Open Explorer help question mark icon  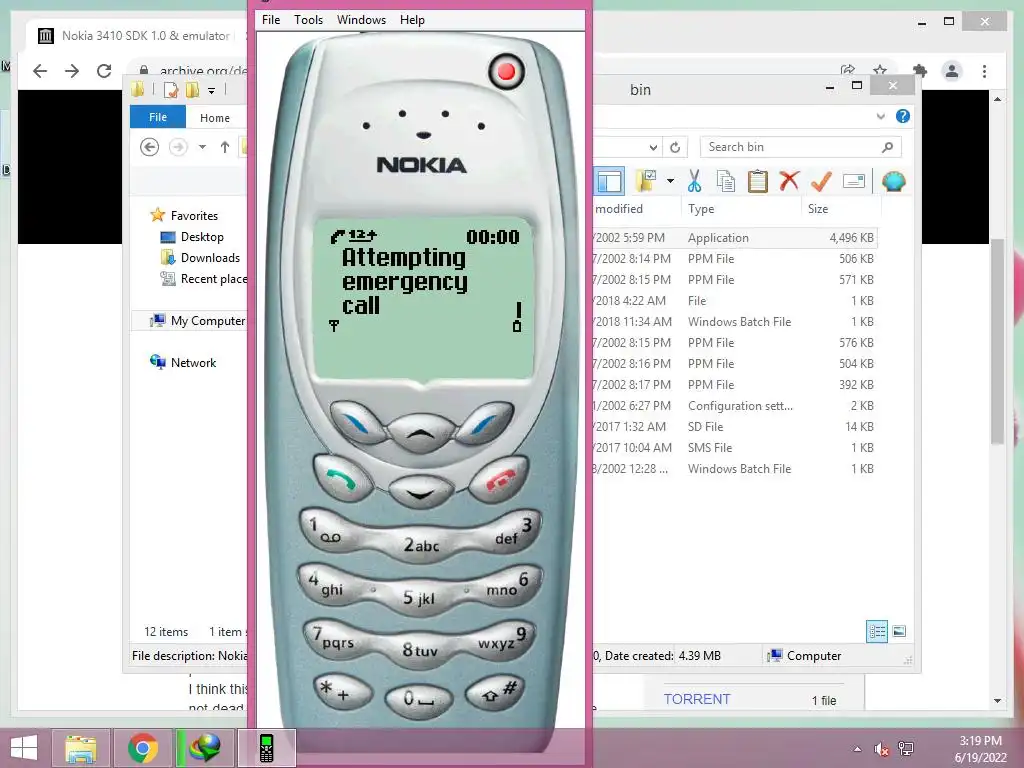tap(903, 116)
